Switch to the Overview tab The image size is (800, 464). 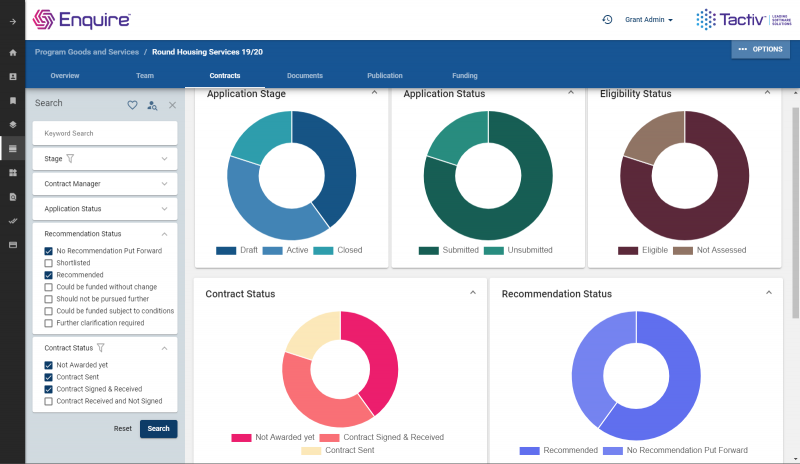[x=65, y=76]
